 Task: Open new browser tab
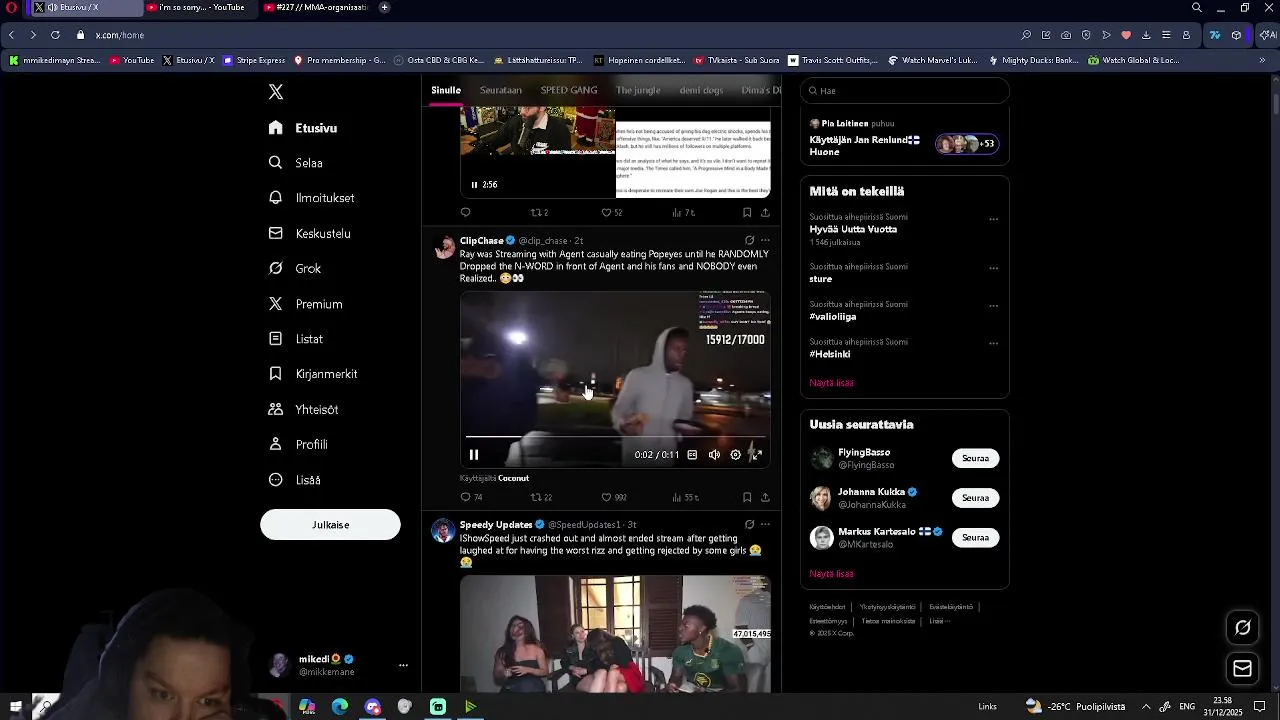click(384, 7)
